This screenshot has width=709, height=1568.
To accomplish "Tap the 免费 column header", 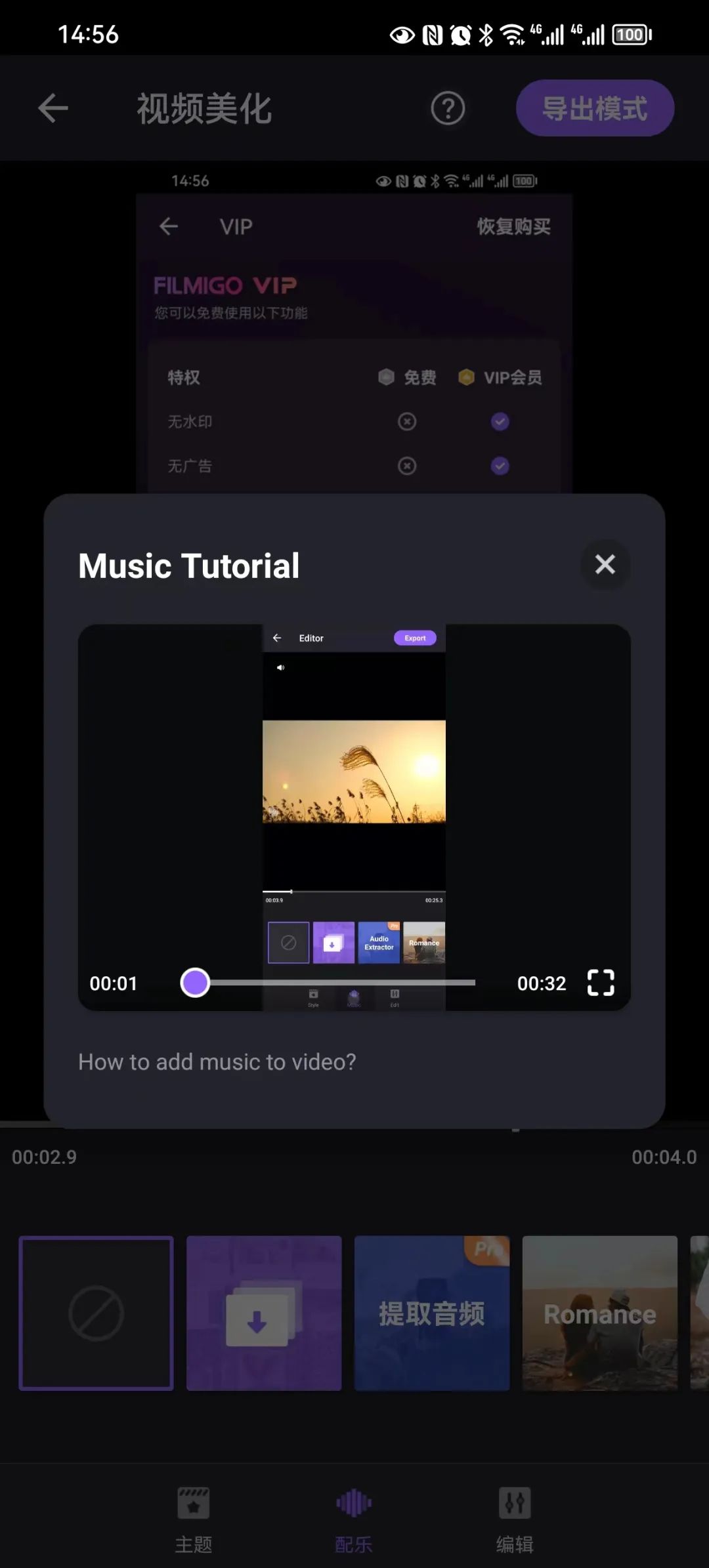I will (x=408, y=377).
